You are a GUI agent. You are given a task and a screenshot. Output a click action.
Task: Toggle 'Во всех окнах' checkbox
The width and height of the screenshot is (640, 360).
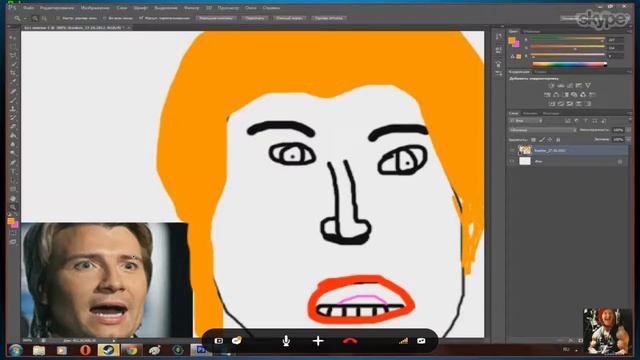[x=105, y=18]
